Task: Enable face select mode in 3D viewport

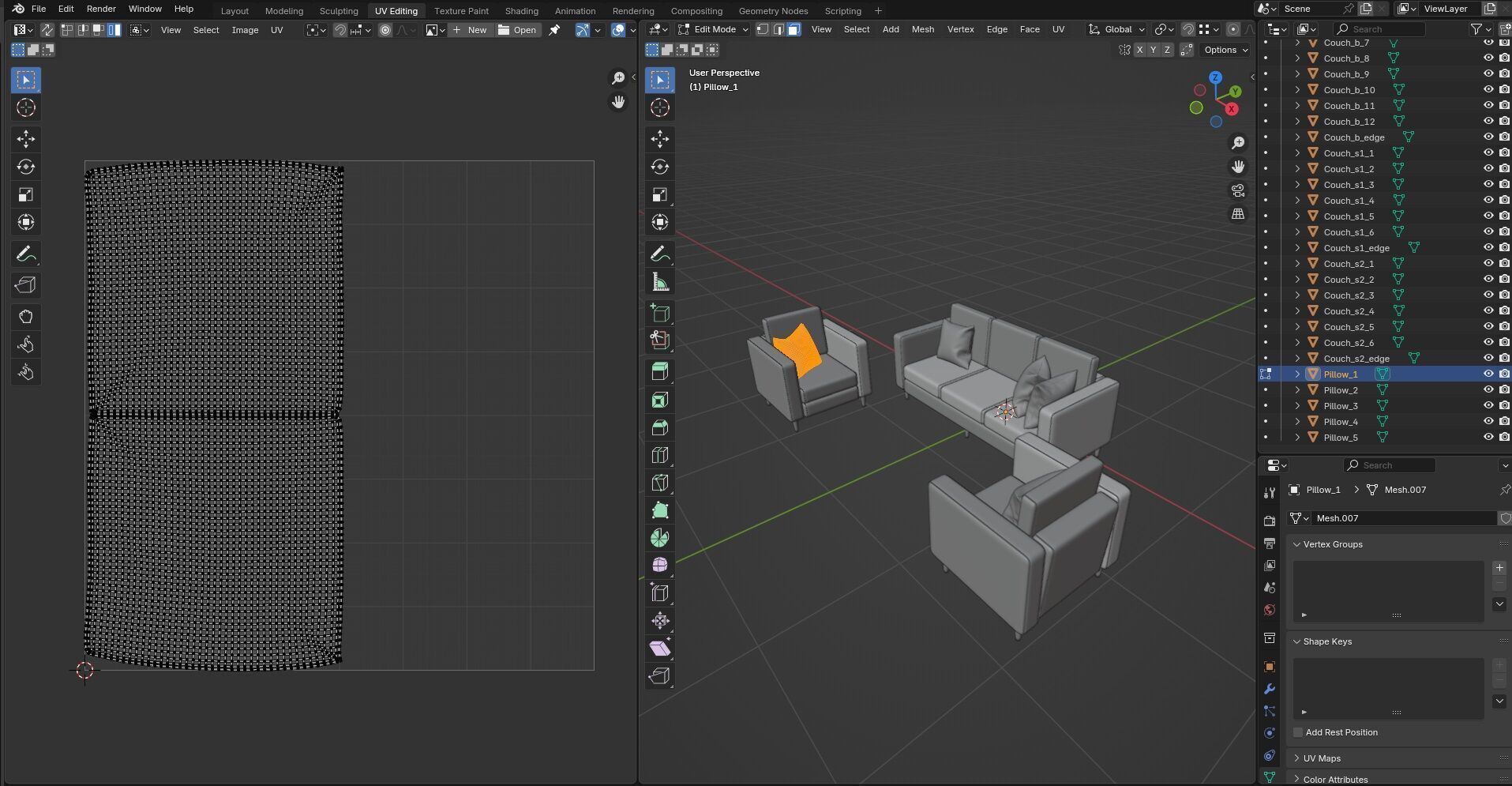Action: [794, 29]
